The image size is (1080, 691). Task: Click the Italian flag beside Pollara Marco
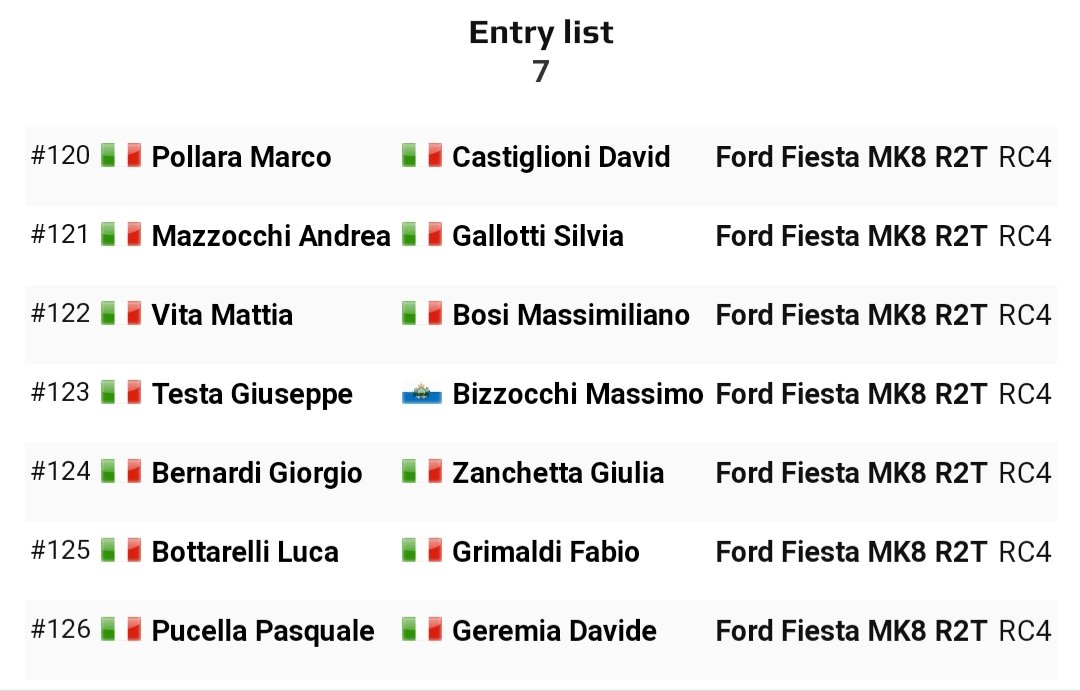(x=121, y=156)
